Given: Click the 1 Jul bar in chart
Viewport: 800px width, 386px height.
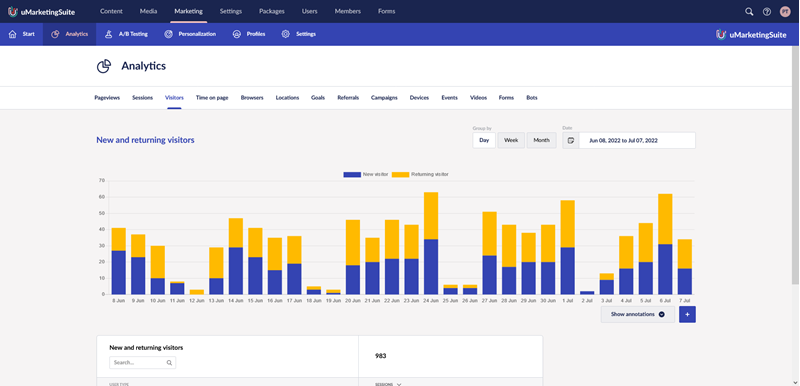Looking at the screenshot, I should (567, 247).
